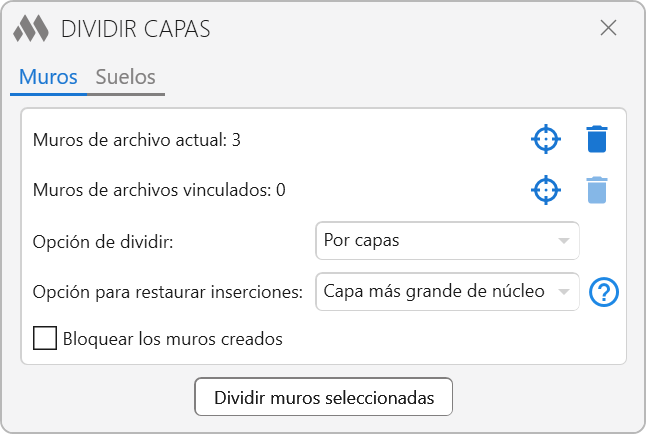The width and height of the screenshot is (646, 434).
Task: Switch to the Muros tab
Action: [48, 77]
